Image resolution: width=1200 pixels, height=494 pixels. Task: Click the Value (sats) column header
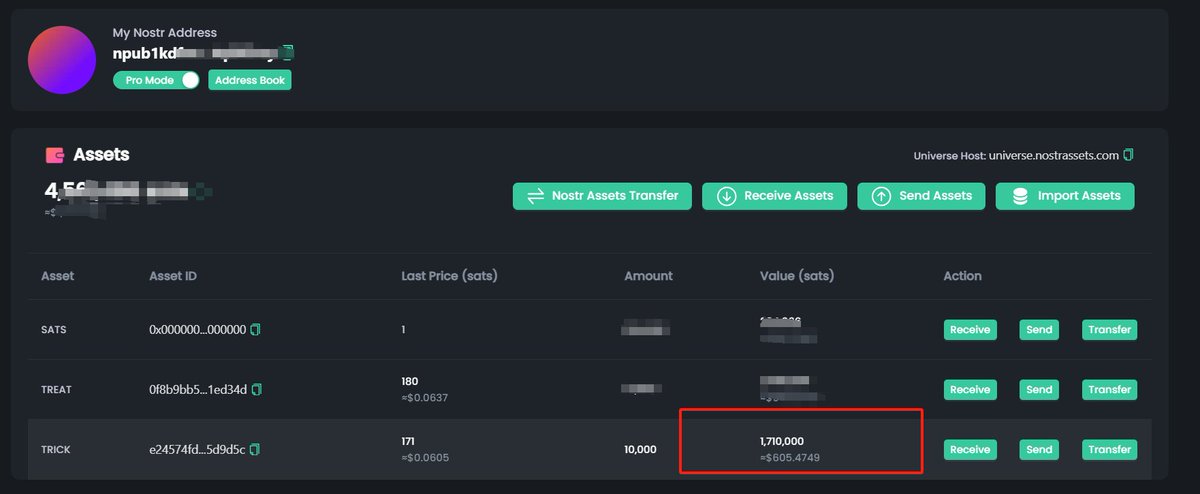797,275
